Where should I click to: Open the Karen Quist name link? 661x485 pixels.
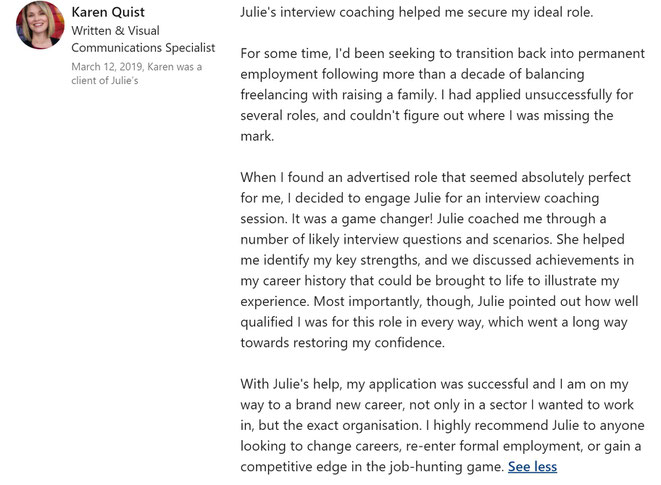click(x=108, y=12)
